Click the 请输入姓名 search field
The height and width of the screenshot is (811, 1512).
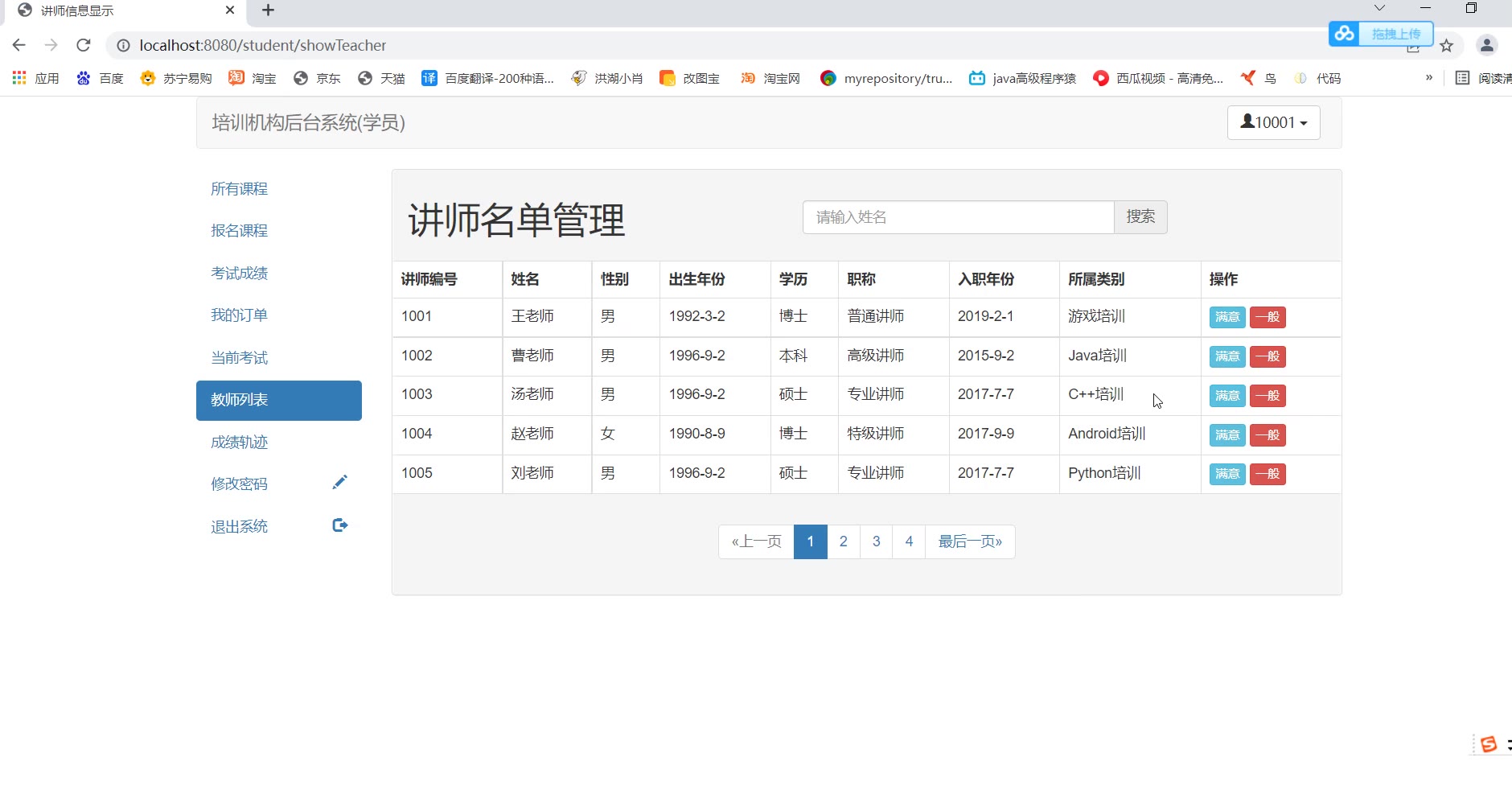[x=957, y=217]
